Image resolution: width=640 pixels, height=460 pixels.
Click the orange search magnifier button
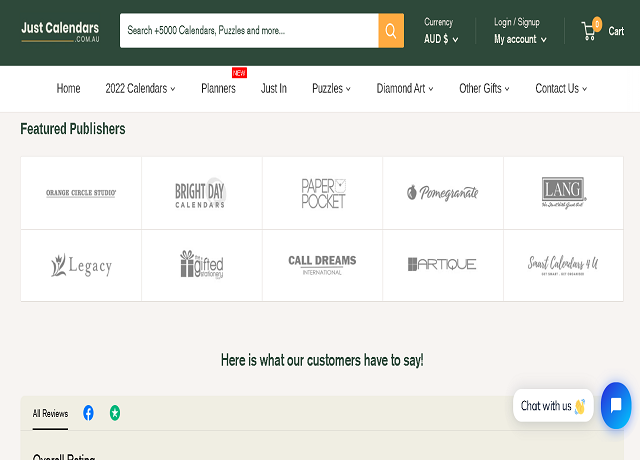pyautogui.click(x=391, y=31)
